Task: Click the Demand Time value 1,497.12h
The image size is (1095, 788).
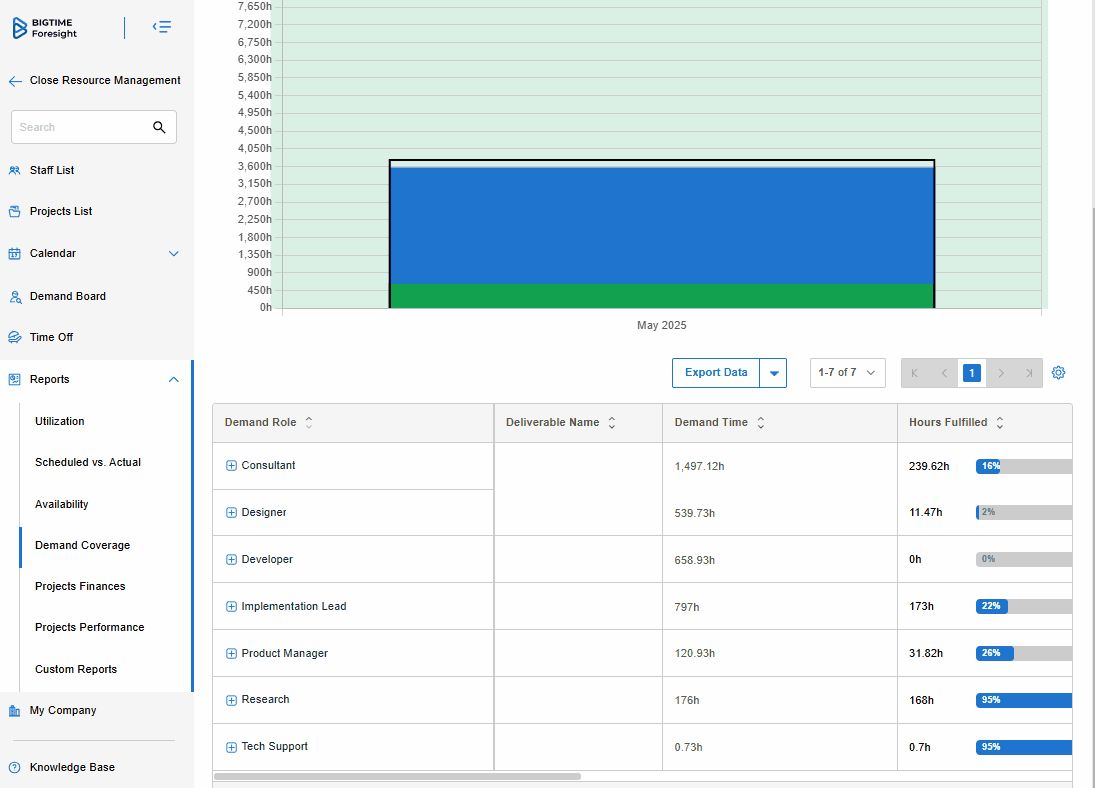Action: pos(699,467)
